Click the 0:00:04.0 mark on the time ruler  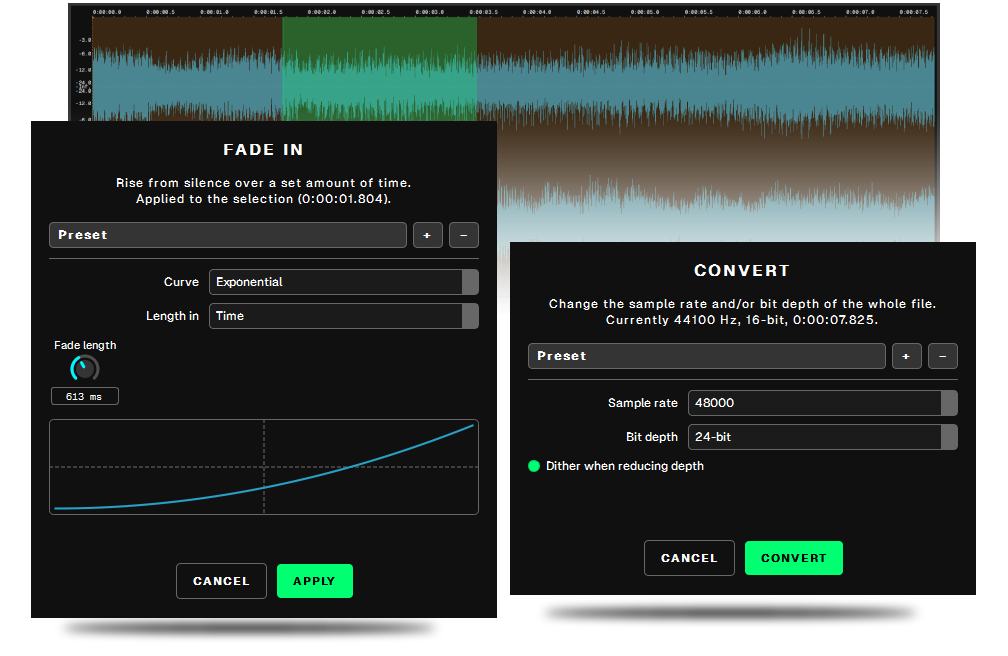(x=537, y=12)
